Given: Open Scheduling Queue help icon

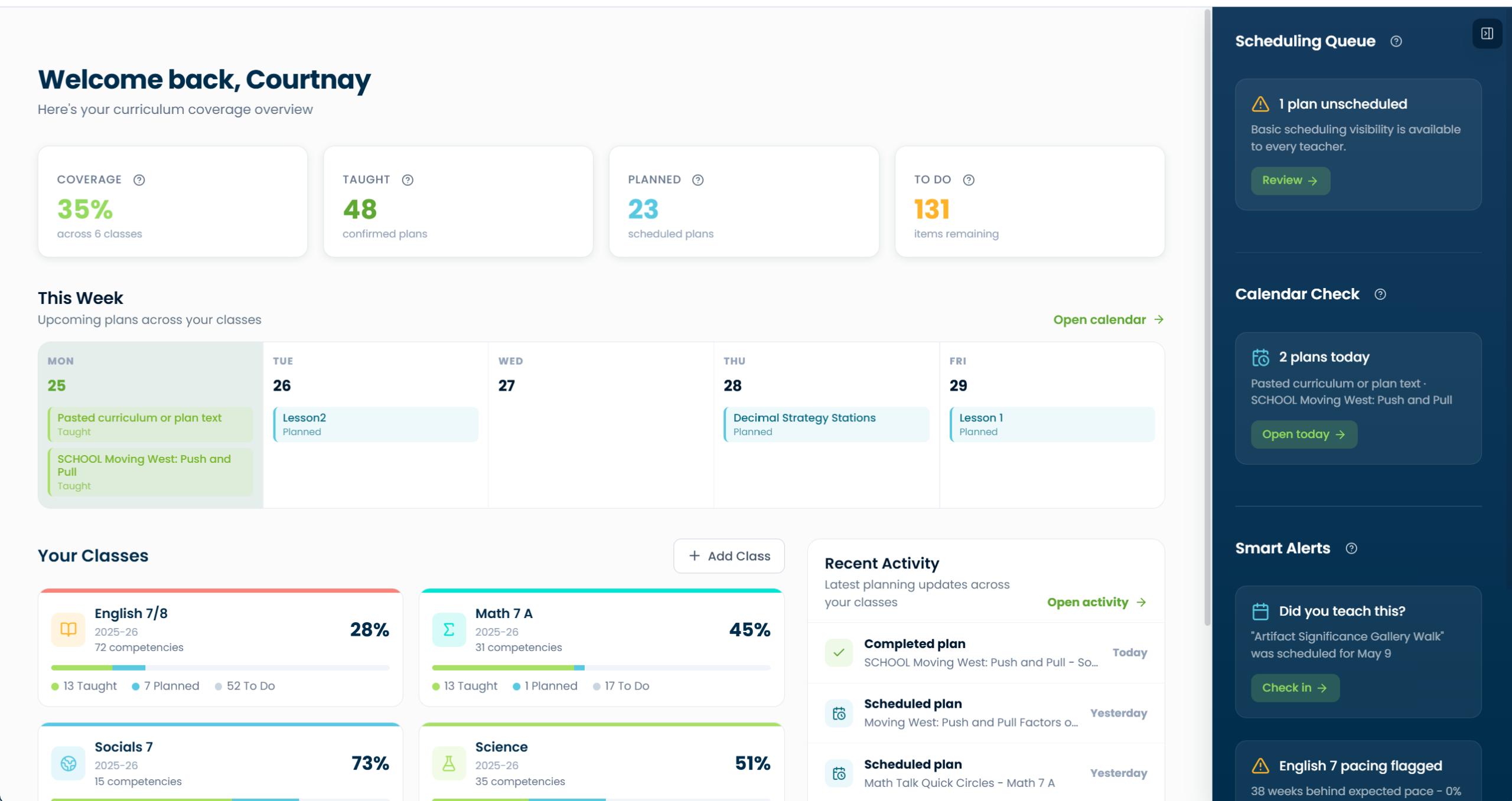Looking at the screenshot, I should click(1396, 41).
